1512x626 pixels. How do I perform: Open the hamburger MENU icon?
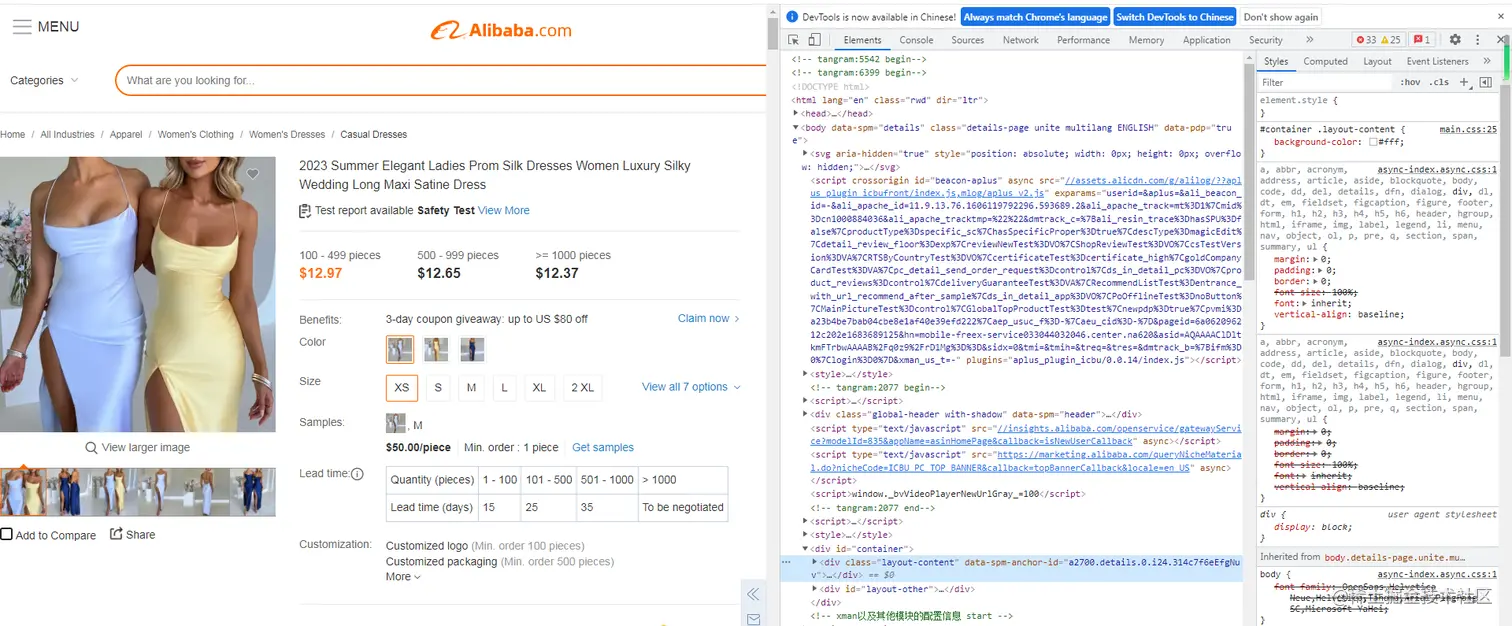click(22, 27)
